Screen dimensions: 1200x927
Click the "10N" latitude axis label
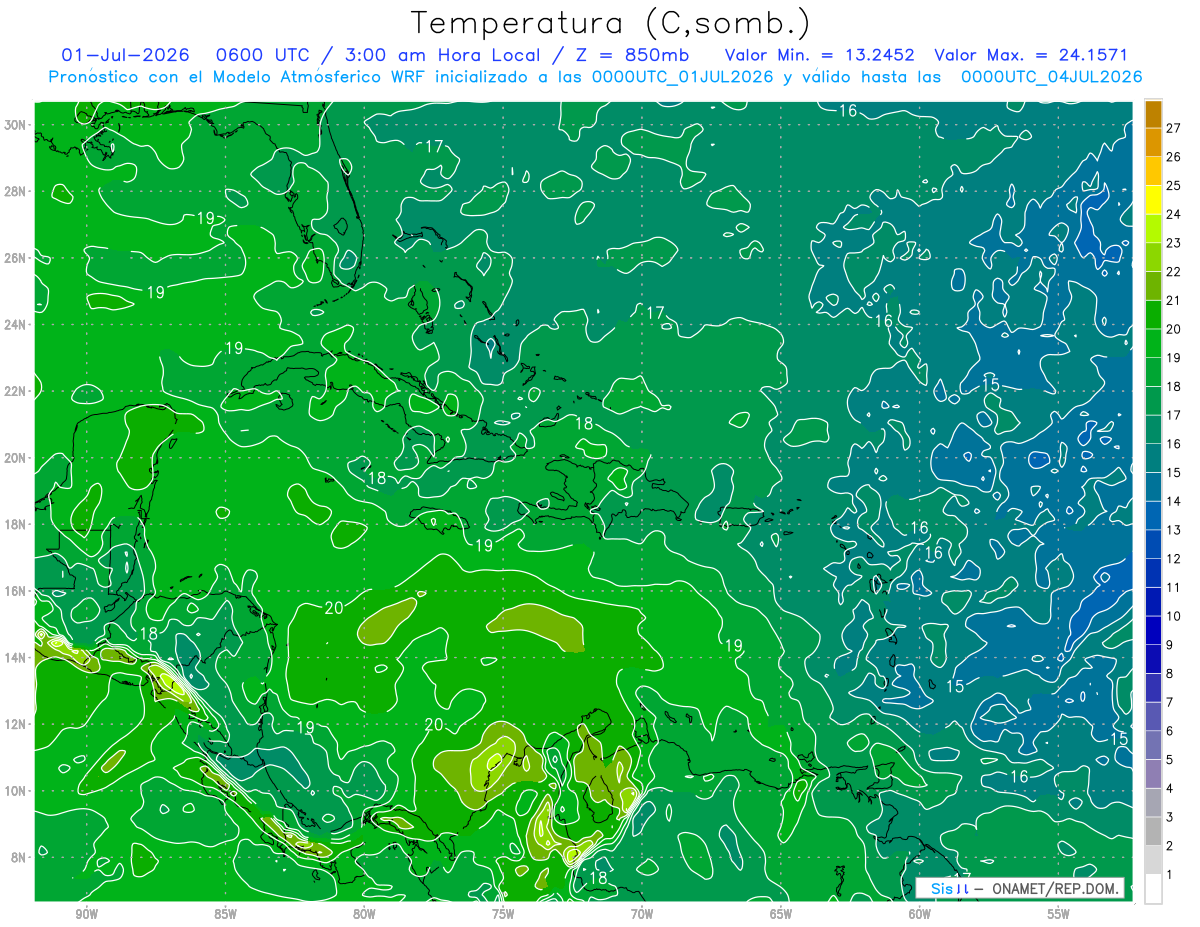coord(17,791)
